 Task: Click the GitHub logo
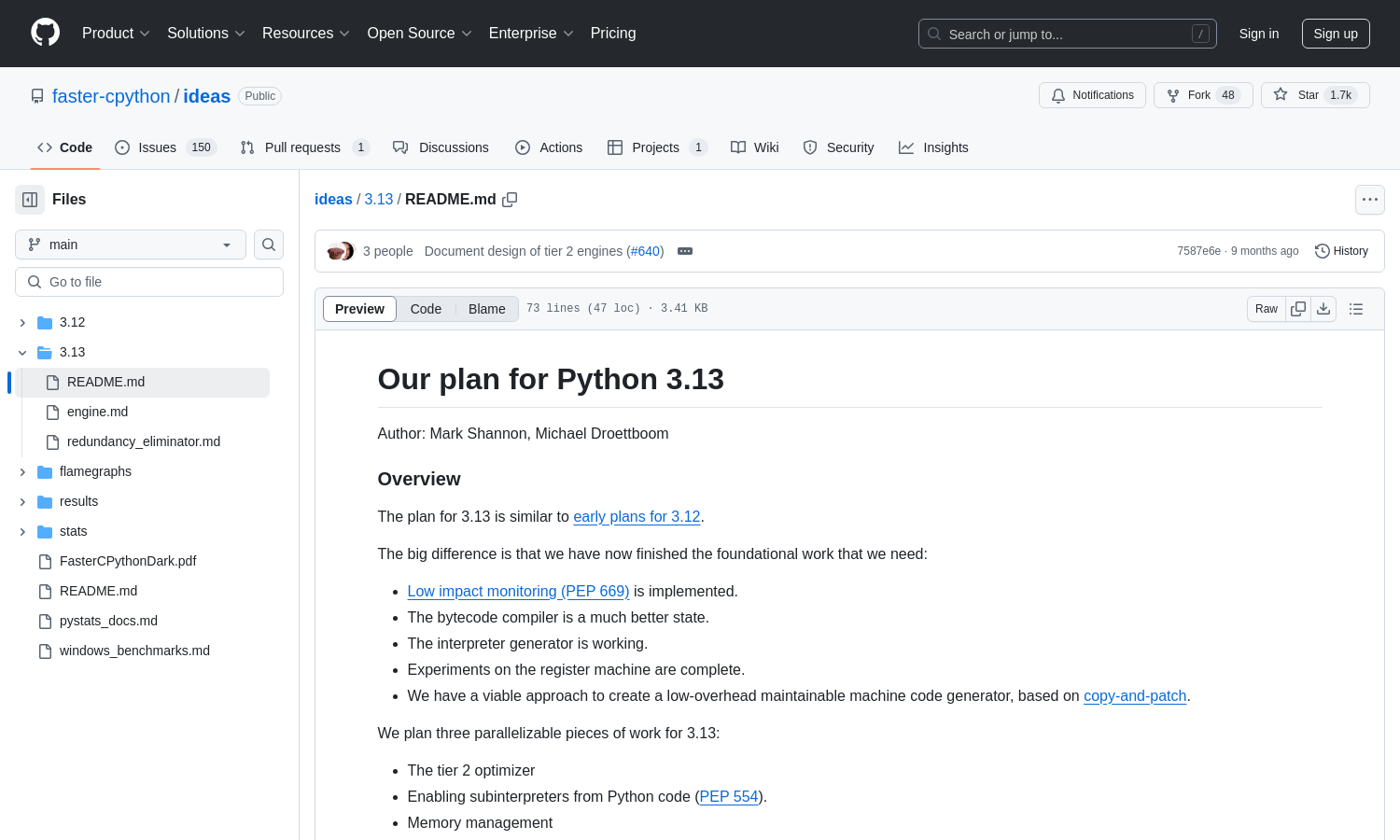click(45, 33)
